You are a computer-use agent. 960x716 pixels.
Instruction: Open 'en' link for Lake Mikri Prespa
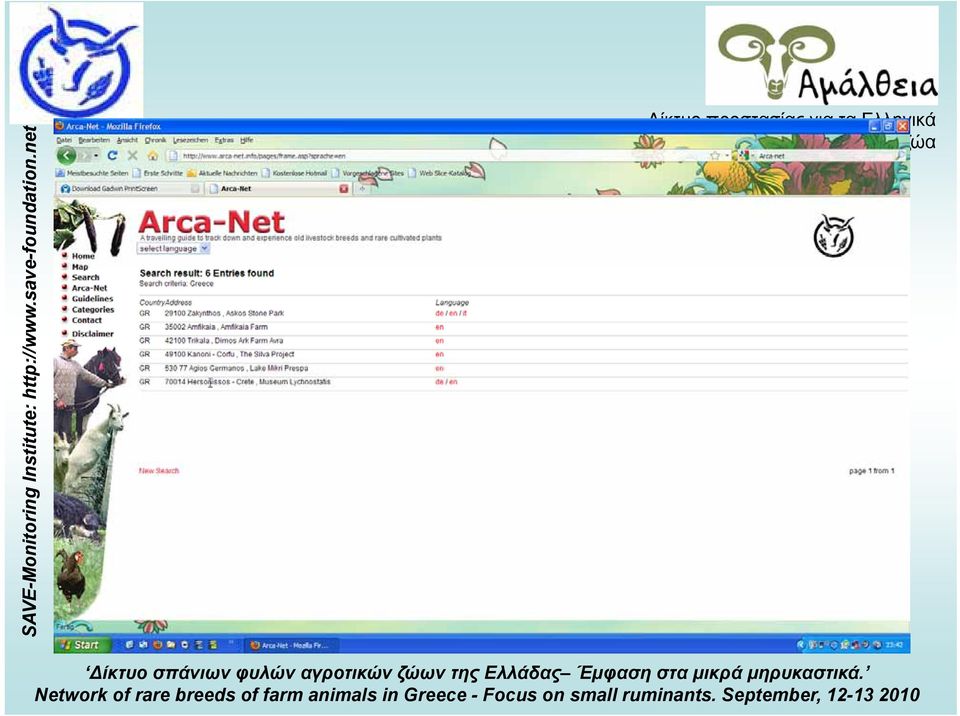click(439, 369)
